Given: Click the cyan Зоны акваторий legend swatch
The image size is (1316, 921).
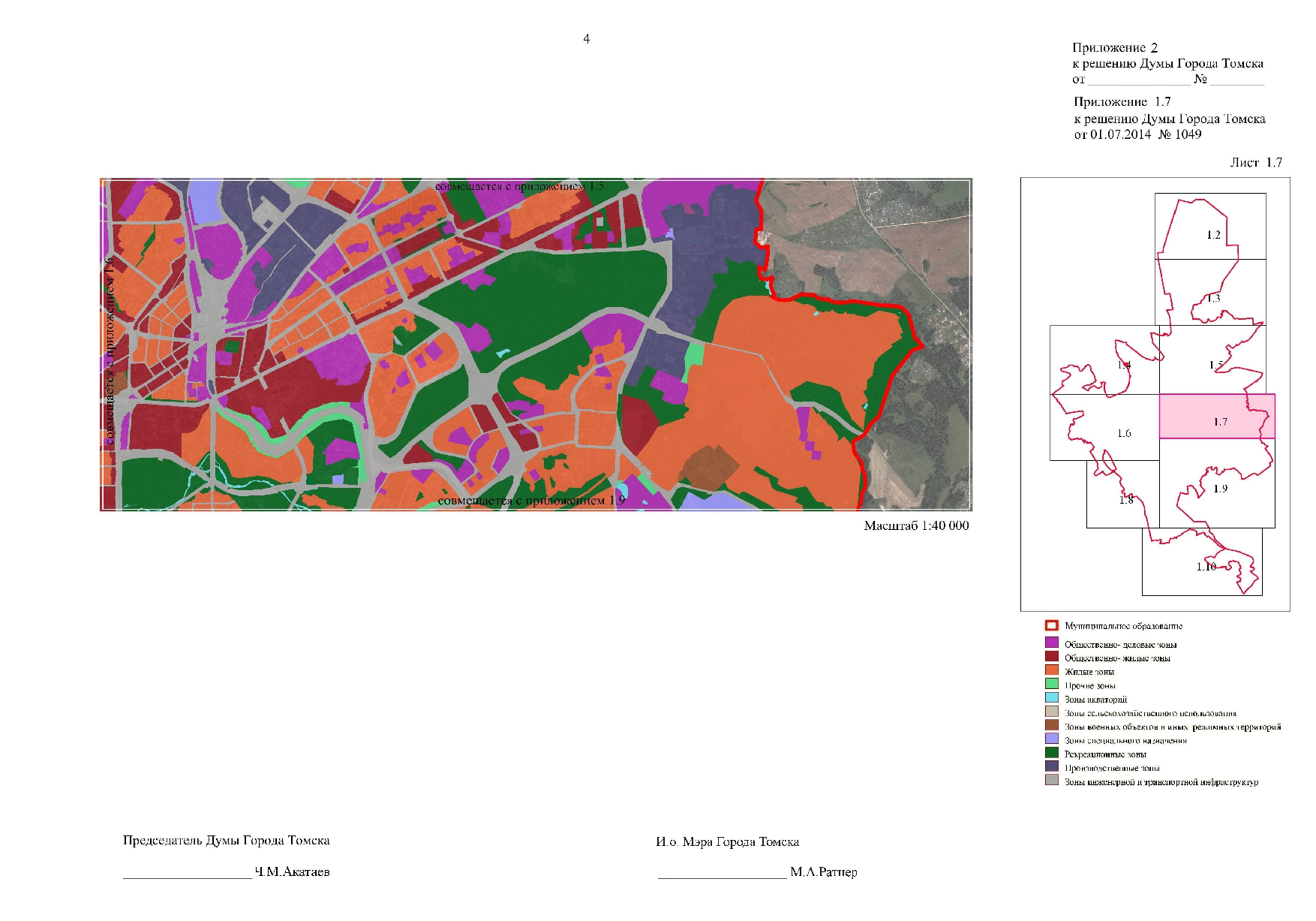Looking at the screenshot, I should click(1051, 698).
